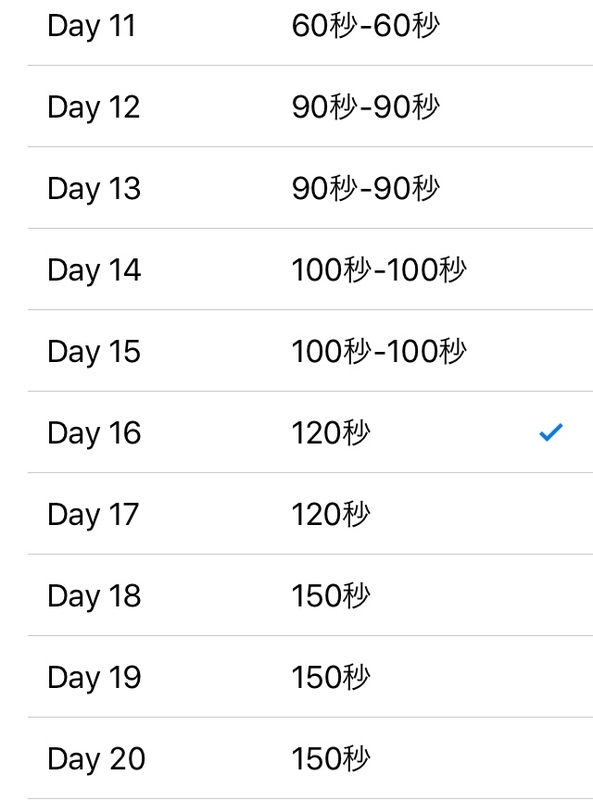
Task: Click the 100秒-100秒 text on Day 15
Action: tap(379, 351)
